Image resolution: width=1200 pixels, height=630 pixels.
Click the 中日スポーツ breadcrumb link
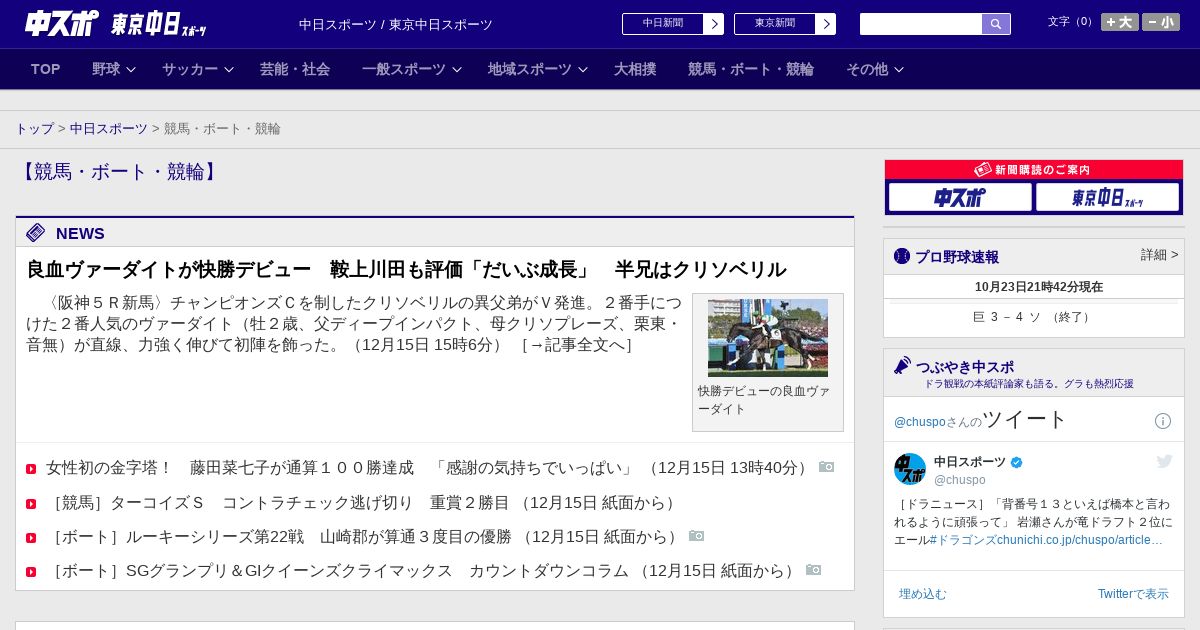tap(109, 129)
